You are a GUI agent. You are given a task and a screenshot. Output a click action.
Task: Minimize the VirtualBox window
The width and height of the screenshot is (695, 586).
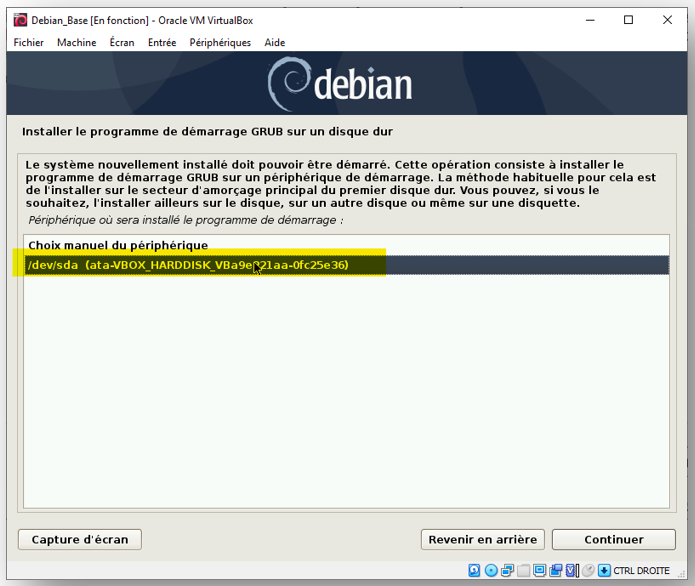click(x=590, y=20)
